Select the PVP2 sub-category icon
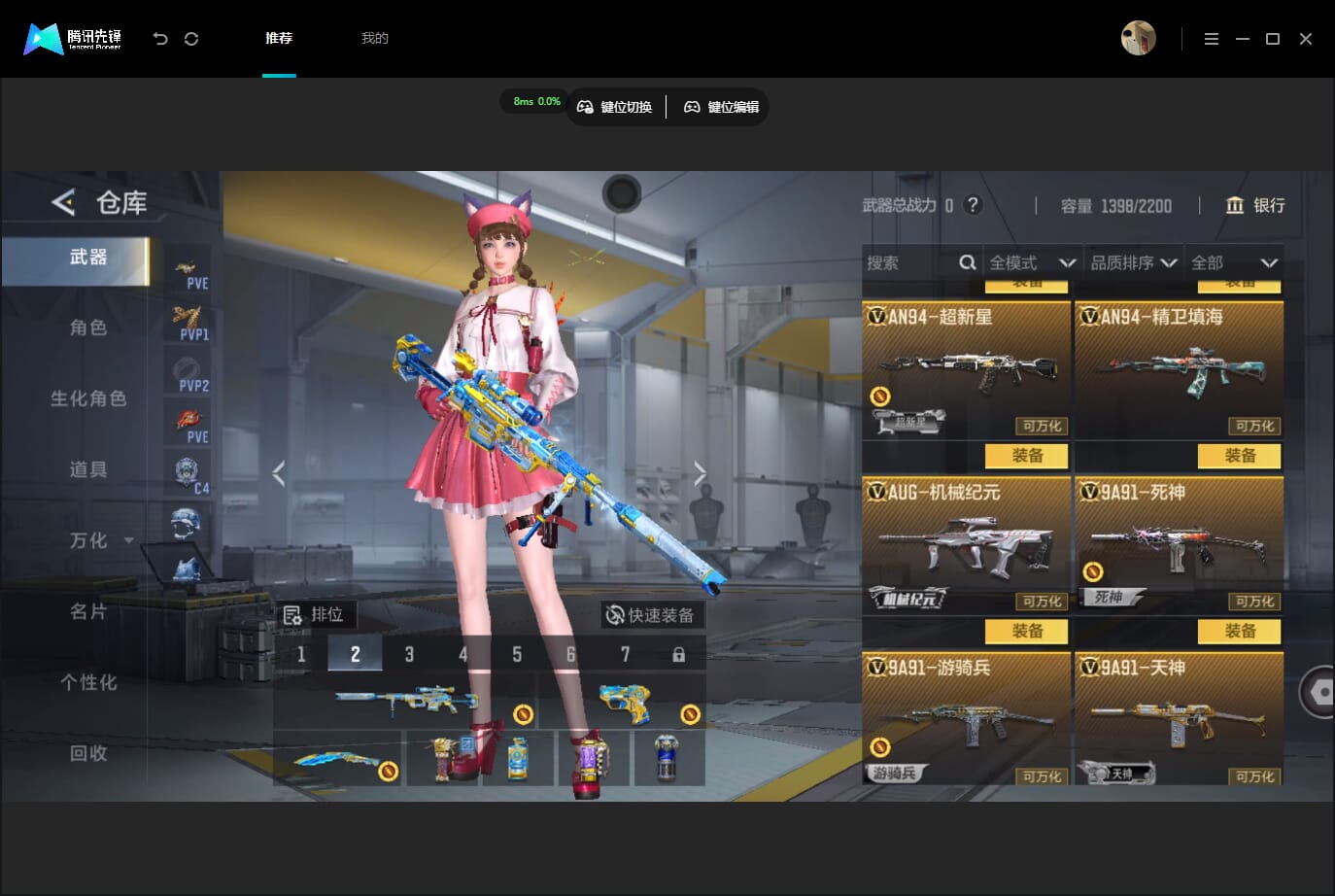Viewport: 1335px width, 896px height. click(x=188, y=372)
